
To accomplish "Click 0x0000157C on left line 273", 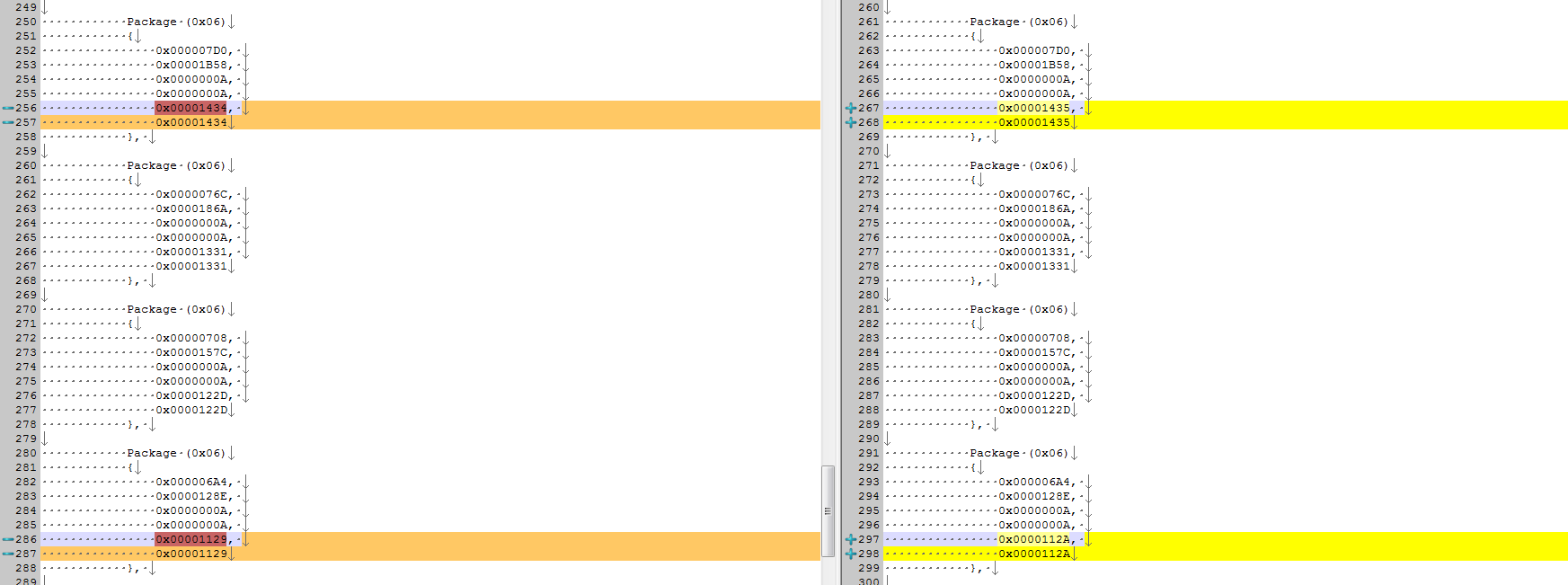I will (191, 352).
